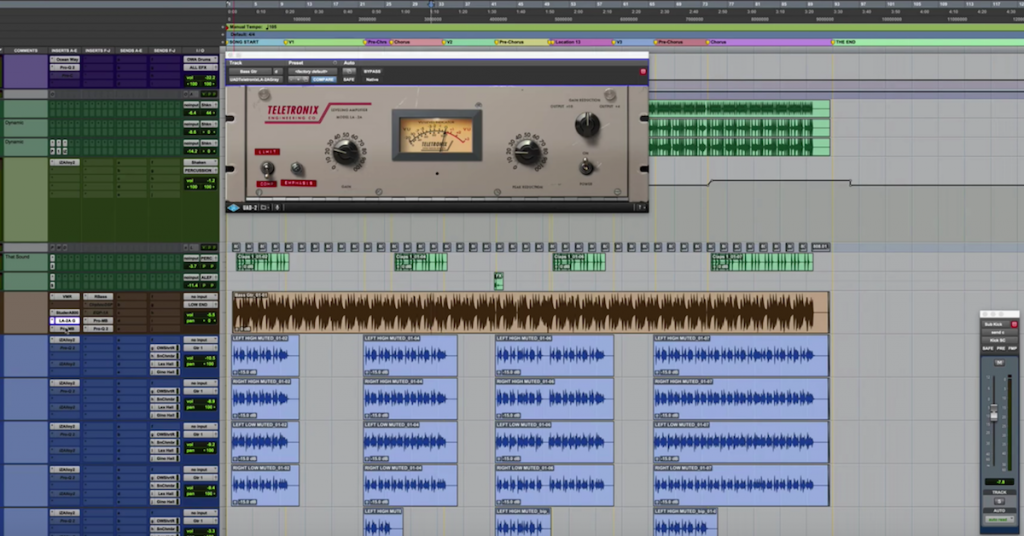Open the Pro-Q 2 insert on bass track
Viewport: 1024px width, 536px height.
[98, 328]
